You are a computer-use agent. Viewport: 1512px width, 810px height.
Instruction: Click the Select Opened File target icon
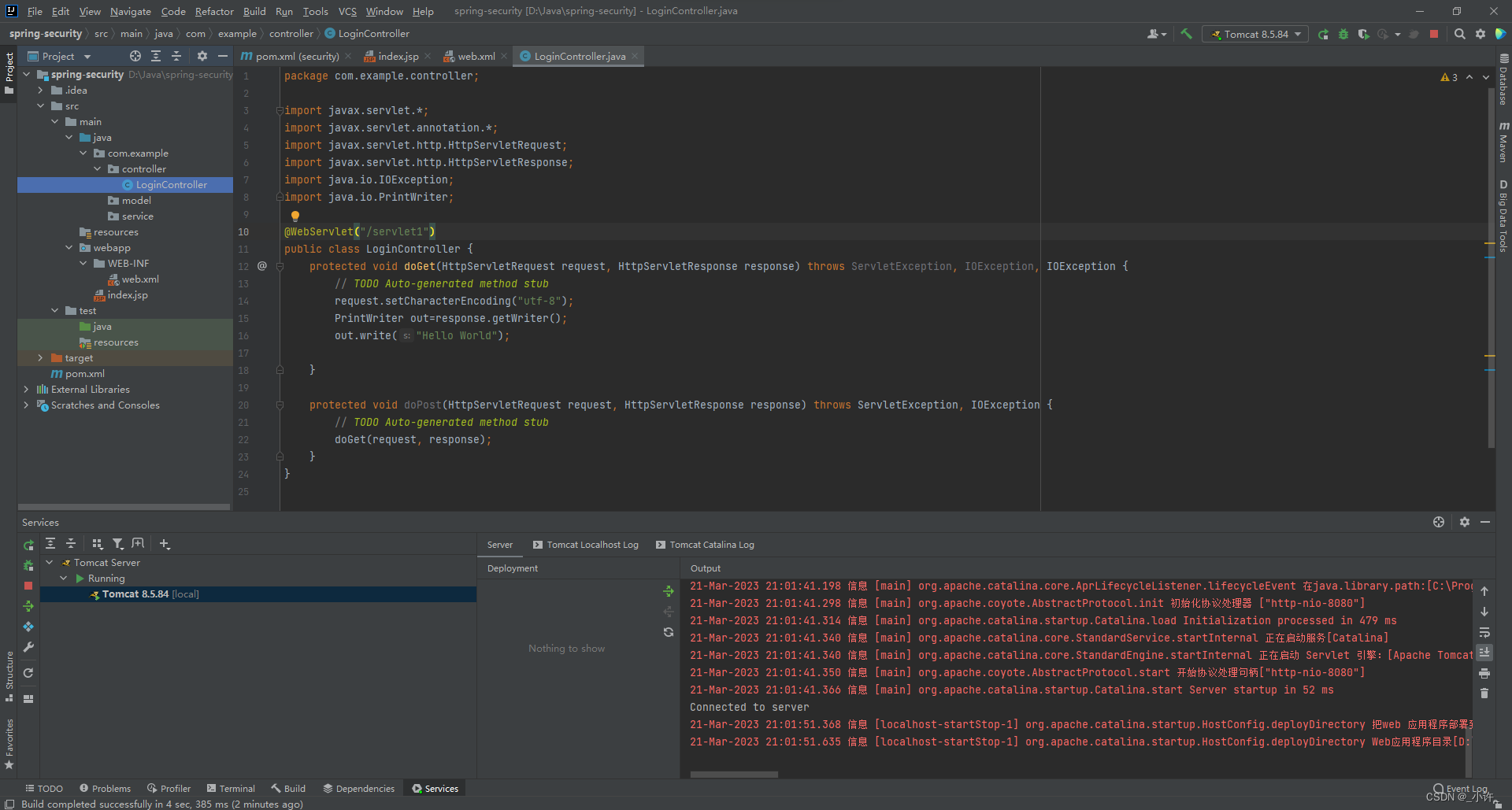click(x=135, y=56)
